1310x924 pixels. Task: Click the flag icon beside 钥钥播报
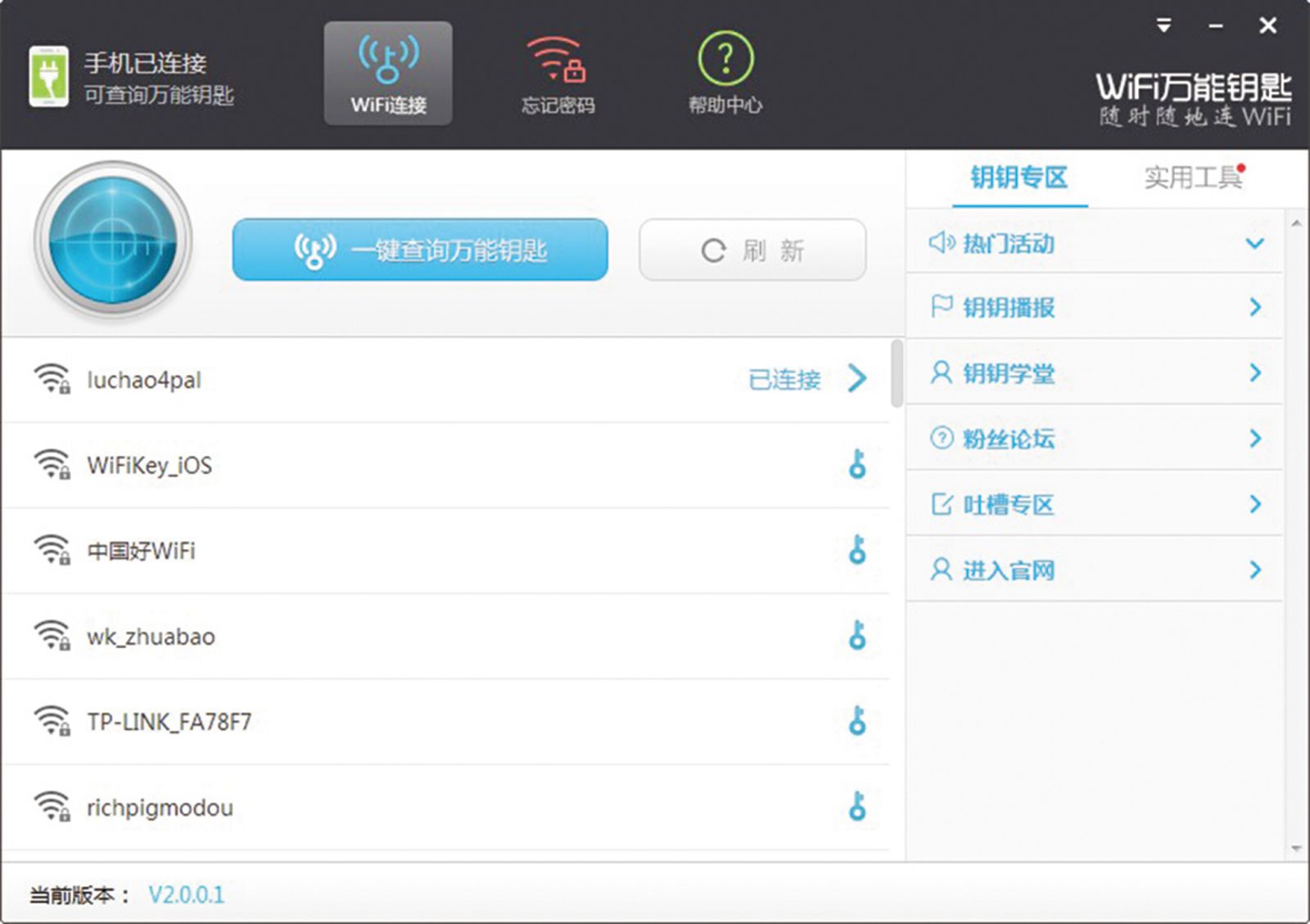coord(942,307)
